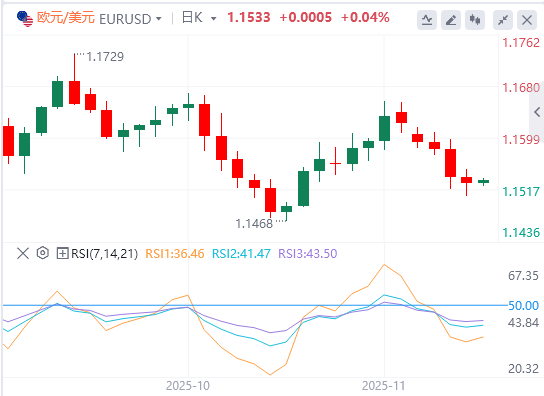The height and width of the screenshot is (396, 544).
Task: Open the indicator line chart tool
Action: (427, 20)
